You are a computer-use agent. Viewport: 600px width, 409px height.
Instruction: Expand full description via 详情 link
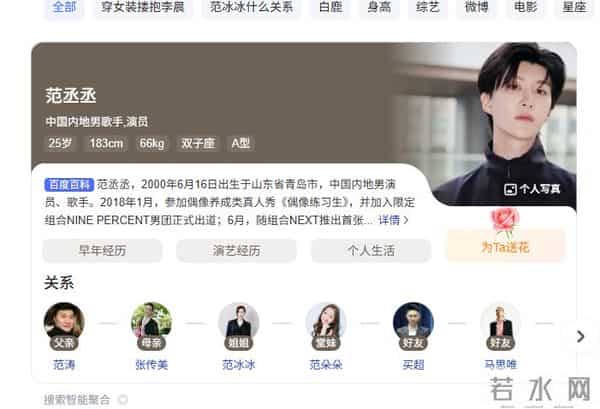coord(393,220)
